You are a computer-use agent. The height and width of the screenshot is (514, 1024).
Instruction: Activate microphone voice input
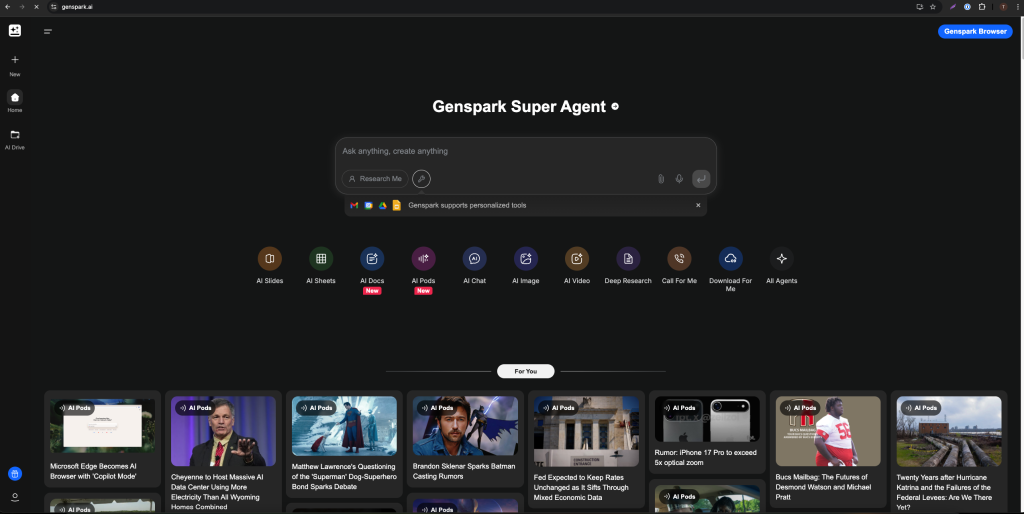(679, 178)
